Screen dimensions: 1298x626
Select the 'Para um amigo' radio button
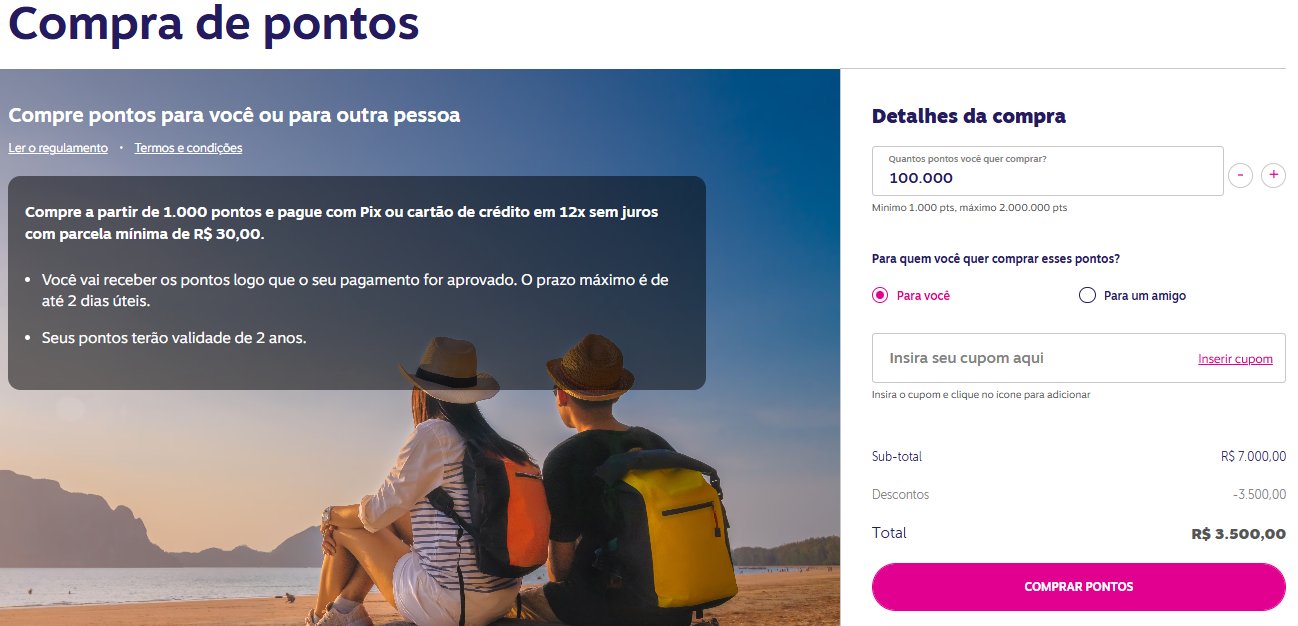(x=1087, y=295)
